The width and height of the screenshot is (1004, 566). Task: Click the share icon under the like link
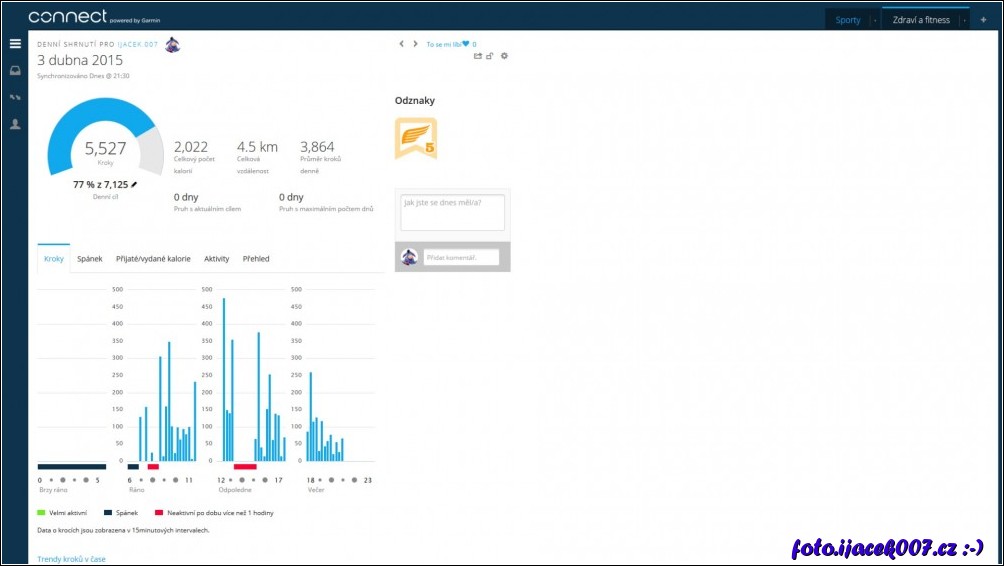point(478,56)
